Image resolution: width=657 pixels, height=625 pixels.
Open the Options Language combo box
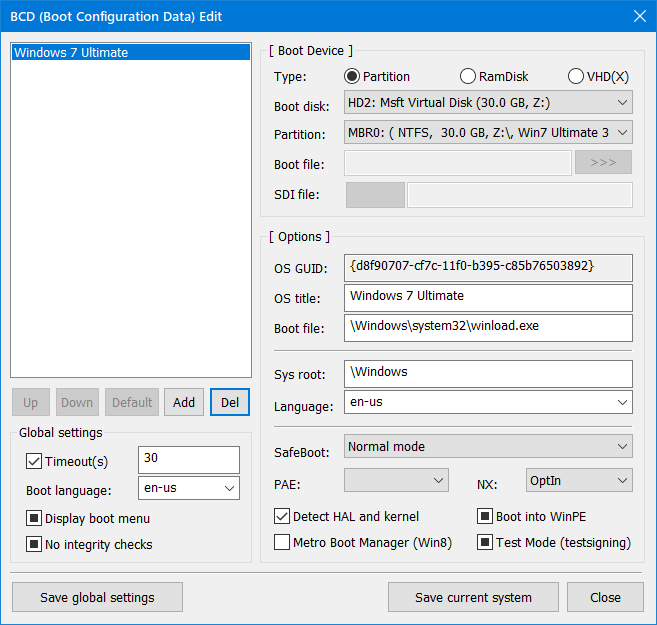tap(488, 402)
